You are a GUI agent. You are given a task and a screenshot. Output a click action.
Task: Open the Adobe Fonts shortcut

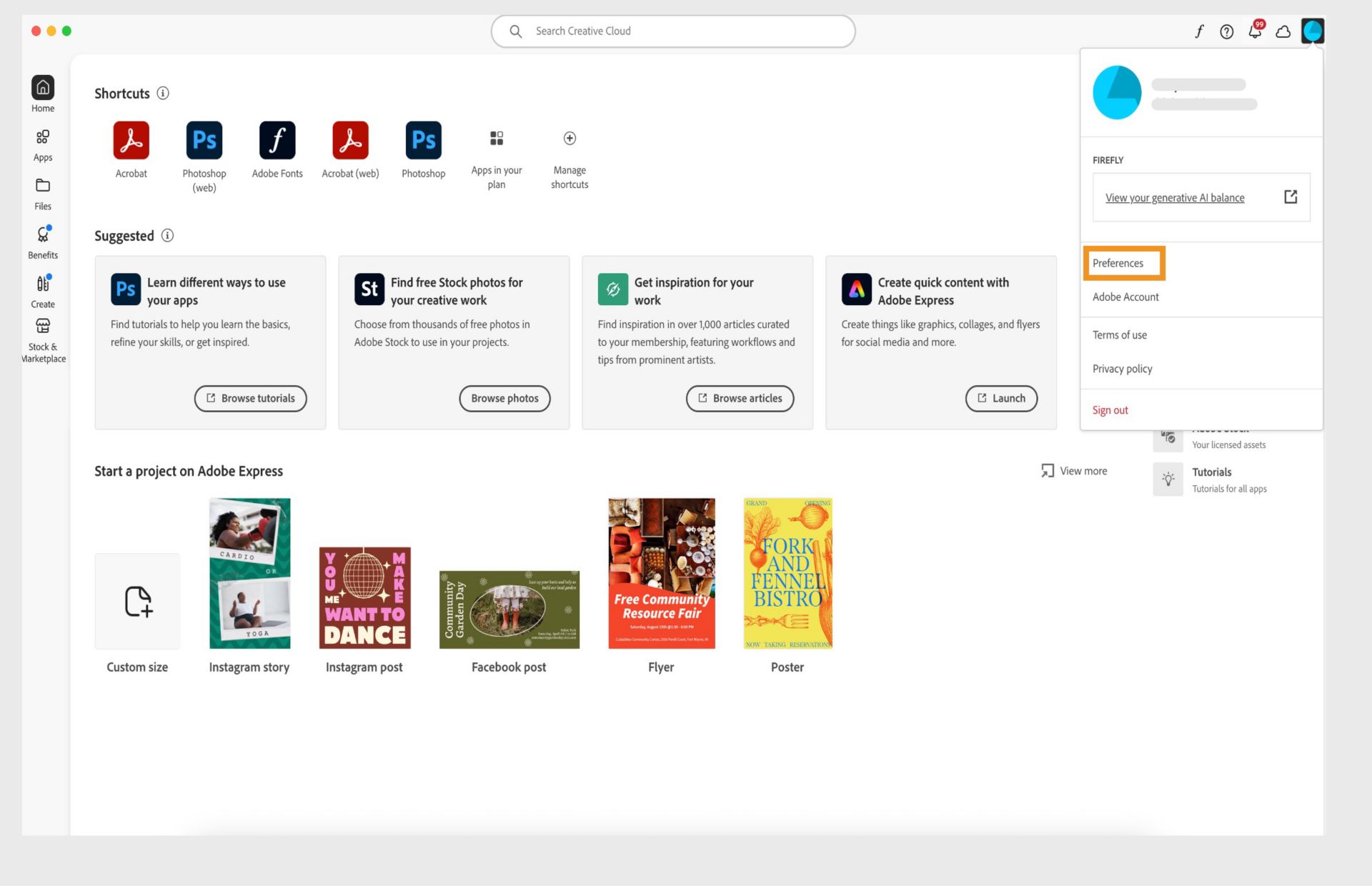tap(277, 140)
